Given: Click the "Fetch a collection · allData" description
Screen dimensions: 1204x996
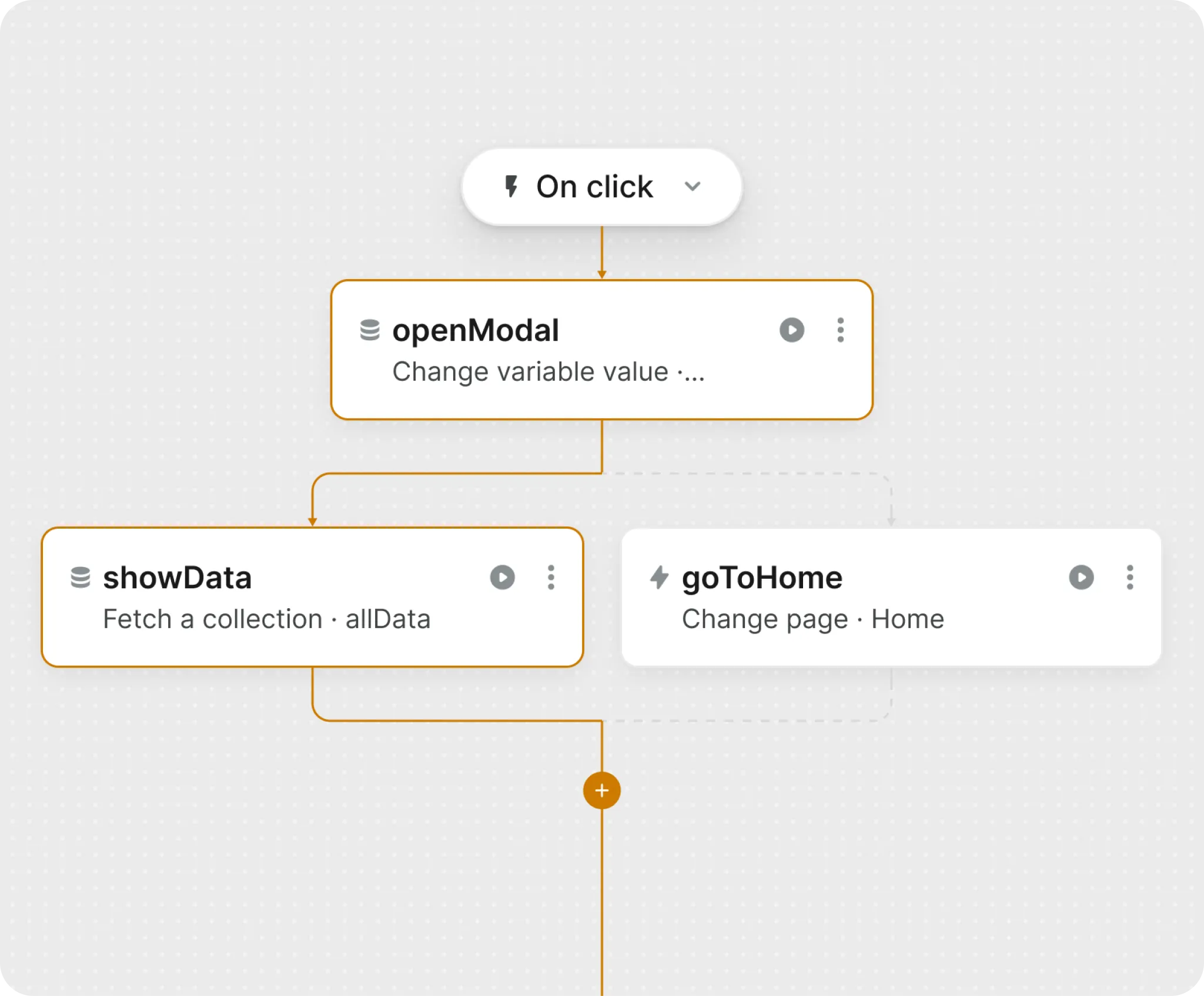Looking at the screenshot, I should click(x=266, y=619).
